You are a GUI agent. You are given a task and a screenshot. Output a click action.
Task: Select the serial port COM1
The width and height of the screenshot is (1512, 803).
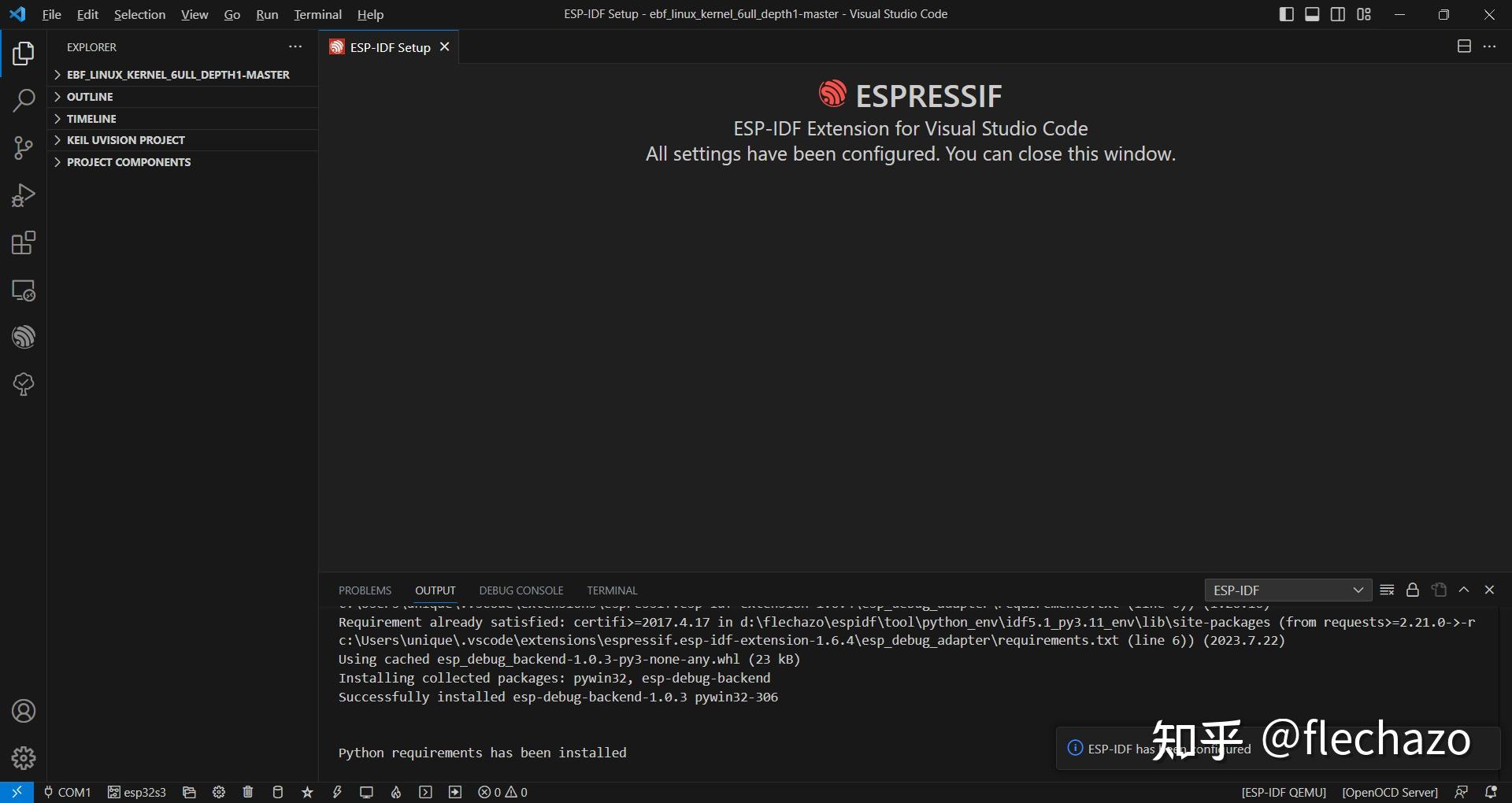coord(67,792)
